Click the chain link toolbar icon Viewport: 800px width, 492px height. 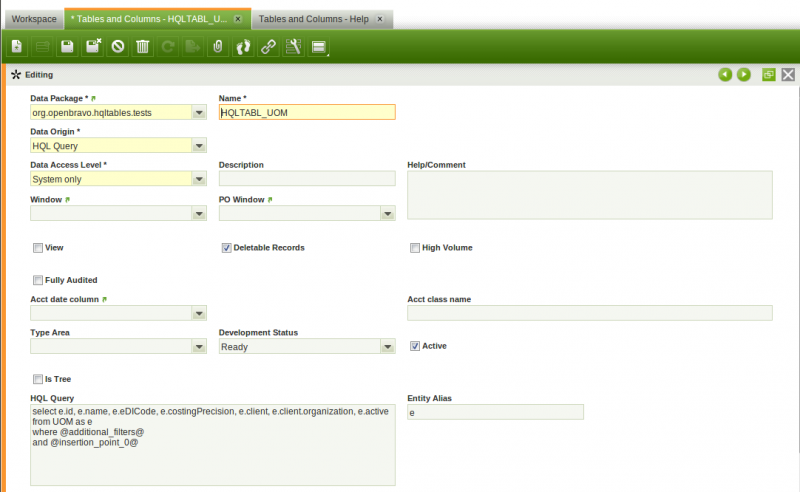tap(268, 47)
